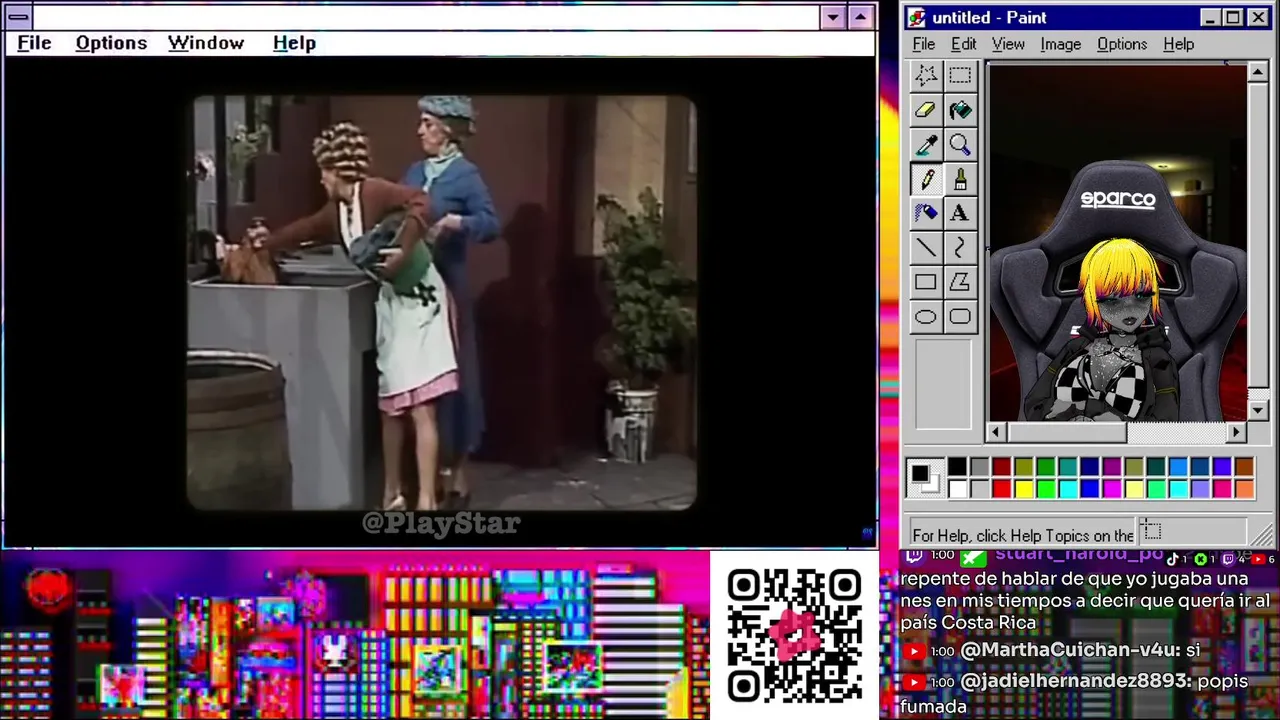Choose the bright yellow palette swatch
The height and width of the screenshot is (720, 1280).
tap(1023, 489)
